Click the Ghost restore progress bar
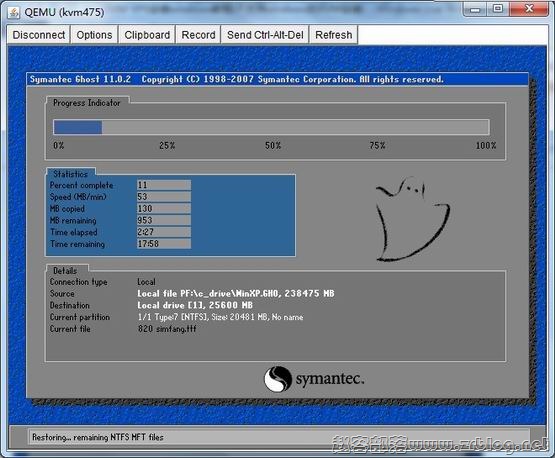The height and width of the screenshot is (458, 555). tap(271, 127)
